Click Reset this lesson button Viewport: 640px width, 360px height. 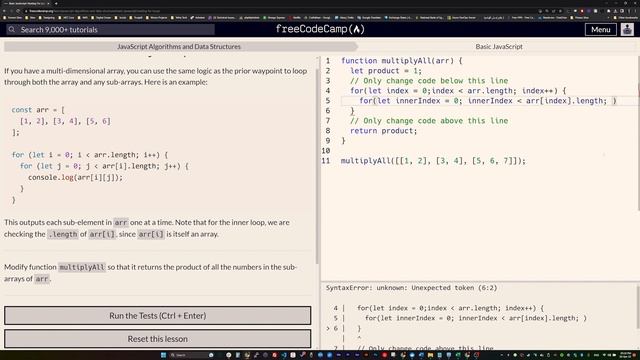[158, 339]
